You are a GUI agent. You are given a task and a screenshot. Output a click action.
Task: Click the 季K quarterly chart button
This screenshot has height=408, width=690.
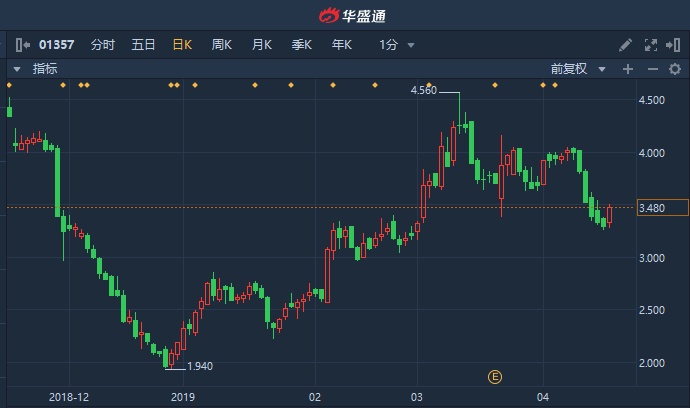pyautogui.click(x=302, y=45)
